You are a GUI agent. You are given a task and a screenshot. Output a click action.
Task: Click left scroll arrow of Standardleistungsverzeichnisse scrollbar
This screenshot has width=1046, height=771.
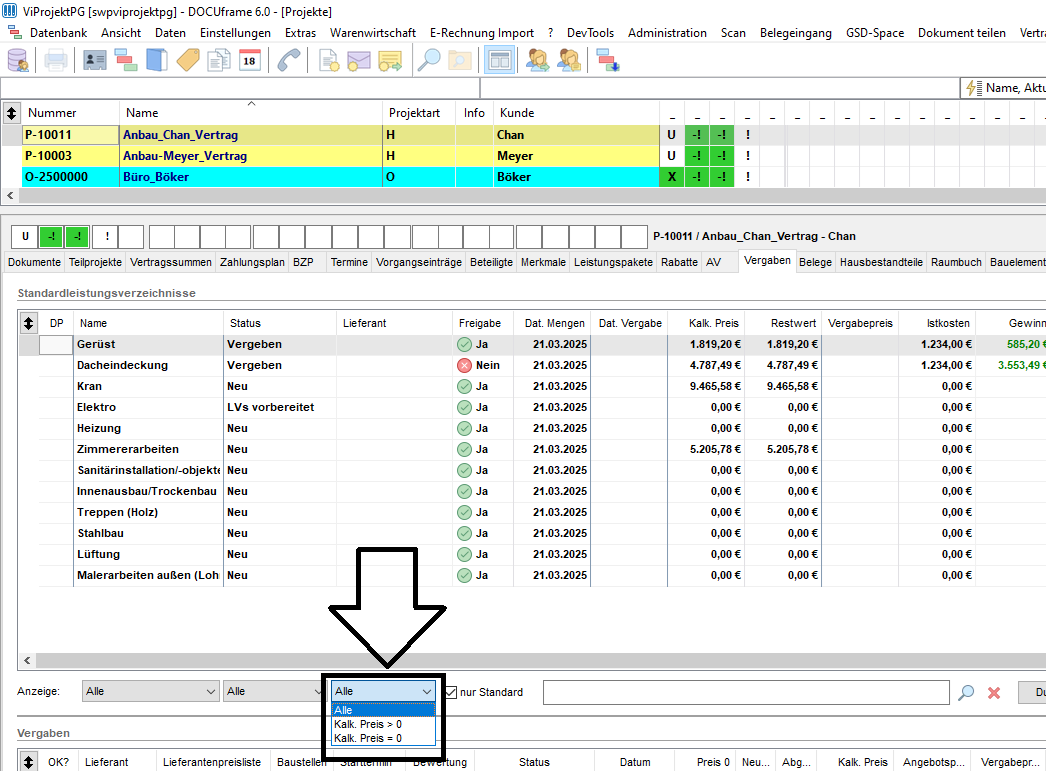pos(27,660)
